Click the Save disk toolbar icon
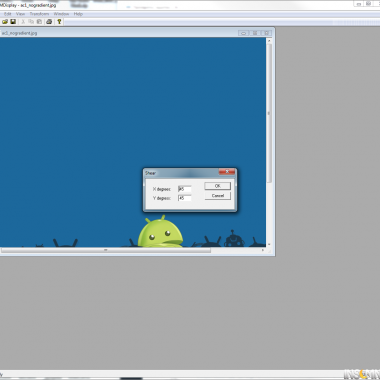 [13, 22]
